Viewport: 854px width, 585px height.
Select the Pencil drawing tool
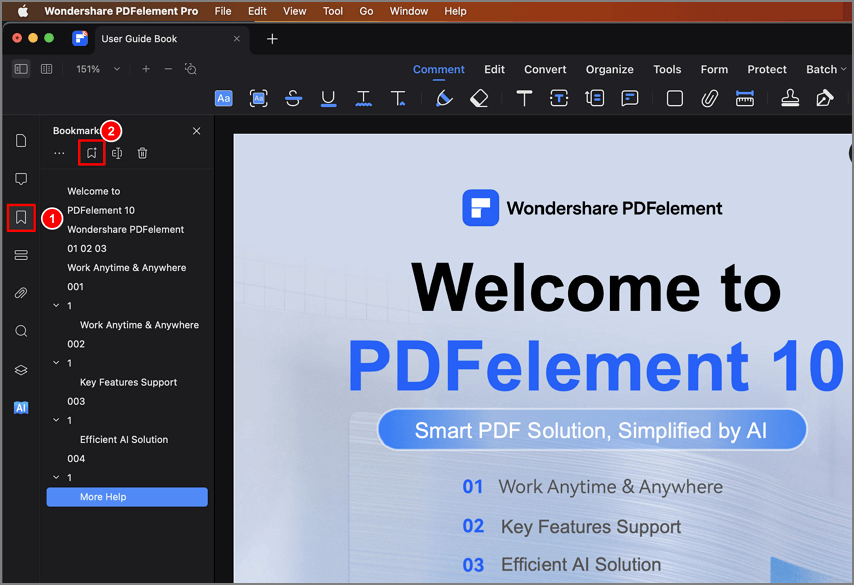[x=444, y=99]
